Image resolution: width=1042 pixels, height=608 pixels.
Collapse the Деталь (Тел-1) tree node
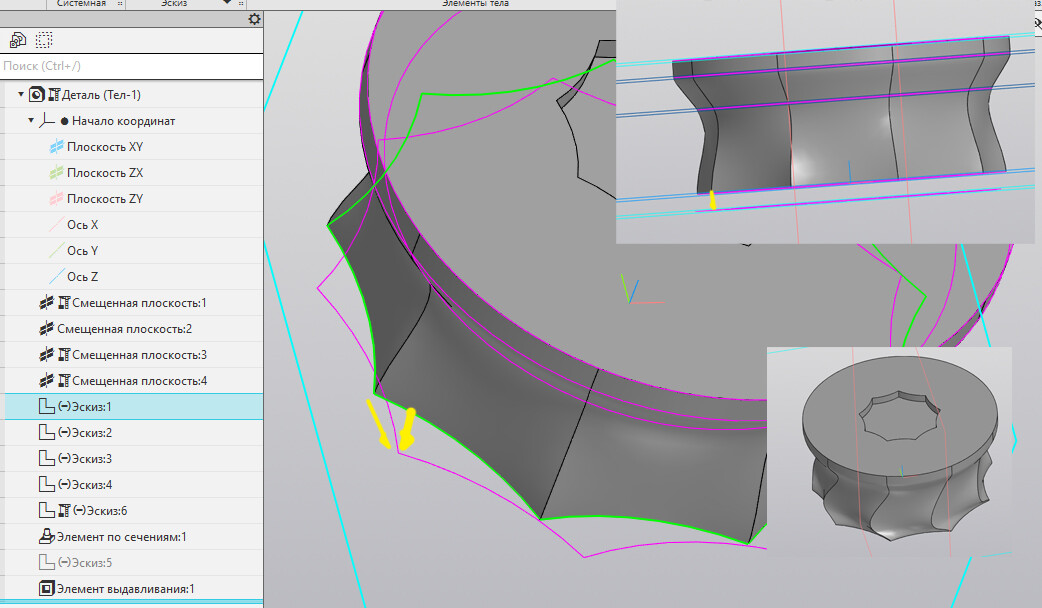point(21,95)
